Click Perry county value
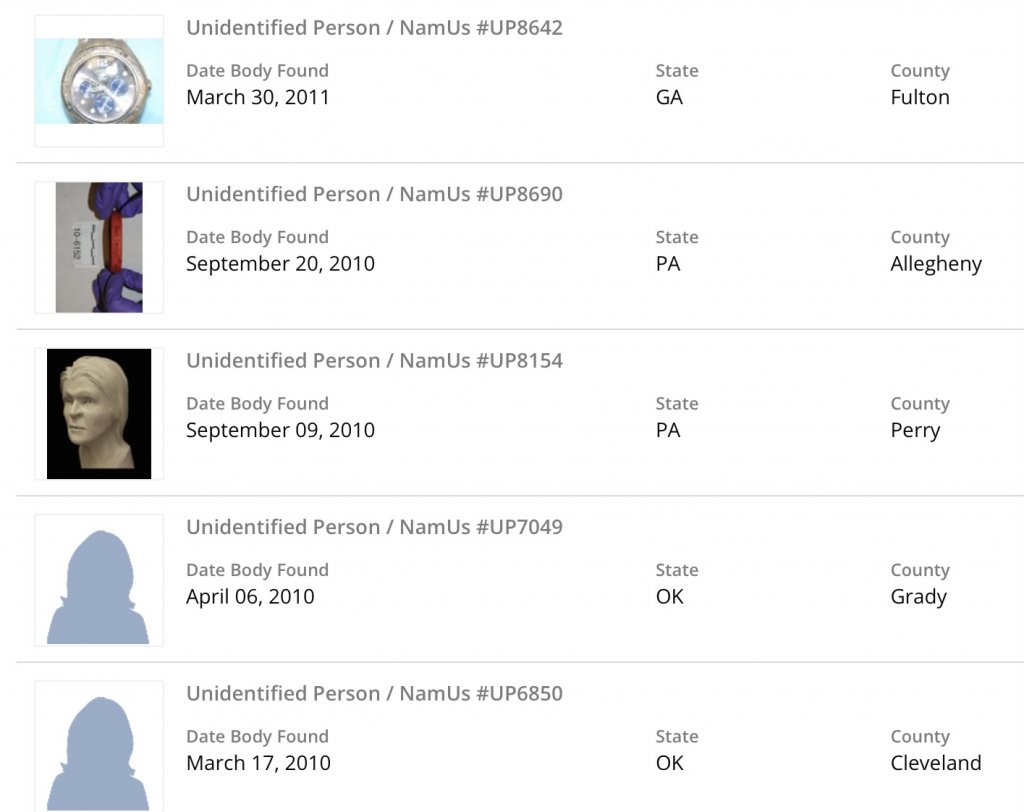 point(915,431)
